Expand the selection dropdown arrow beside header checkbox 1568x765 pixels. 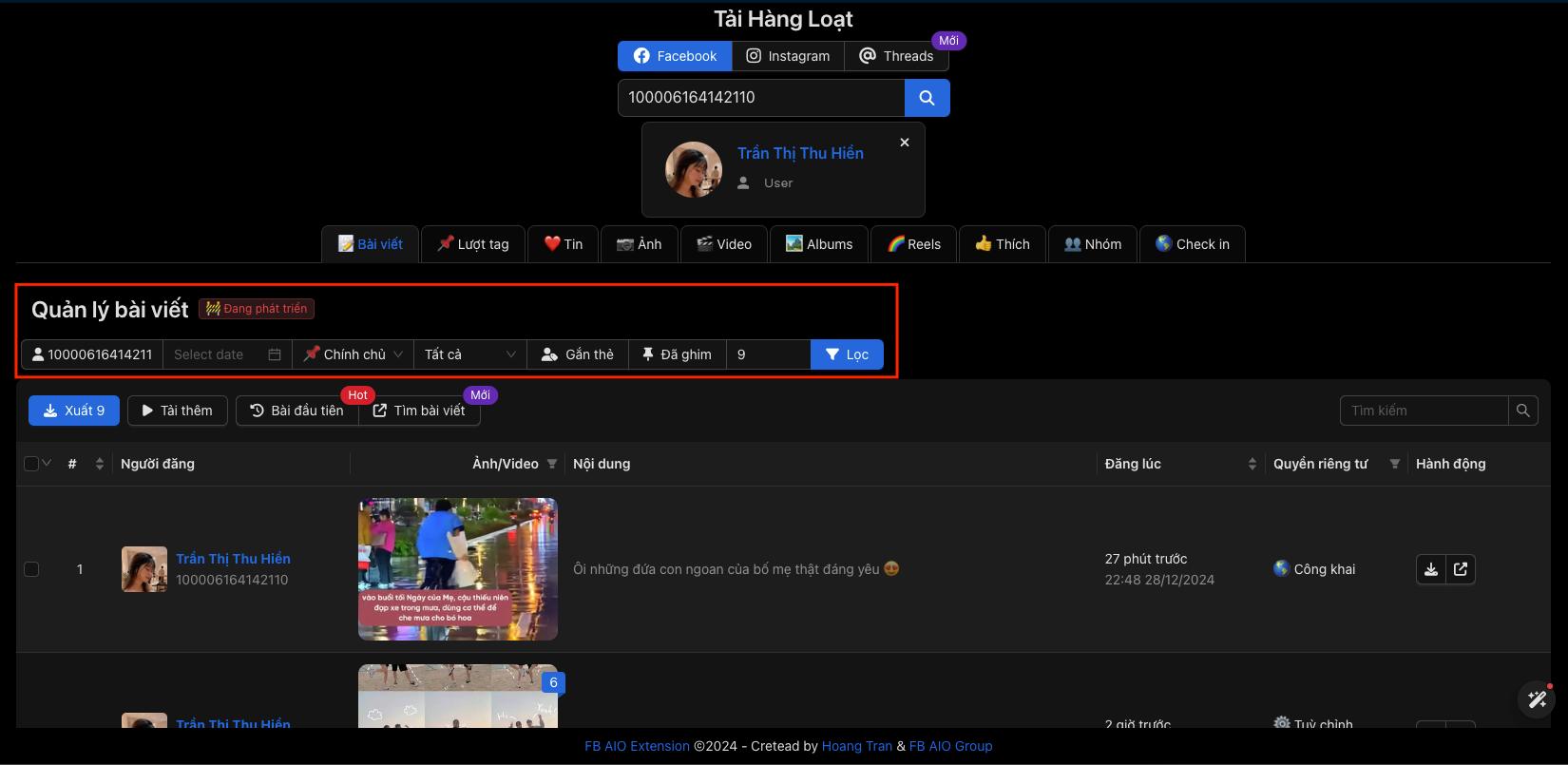tap(47, 463)
